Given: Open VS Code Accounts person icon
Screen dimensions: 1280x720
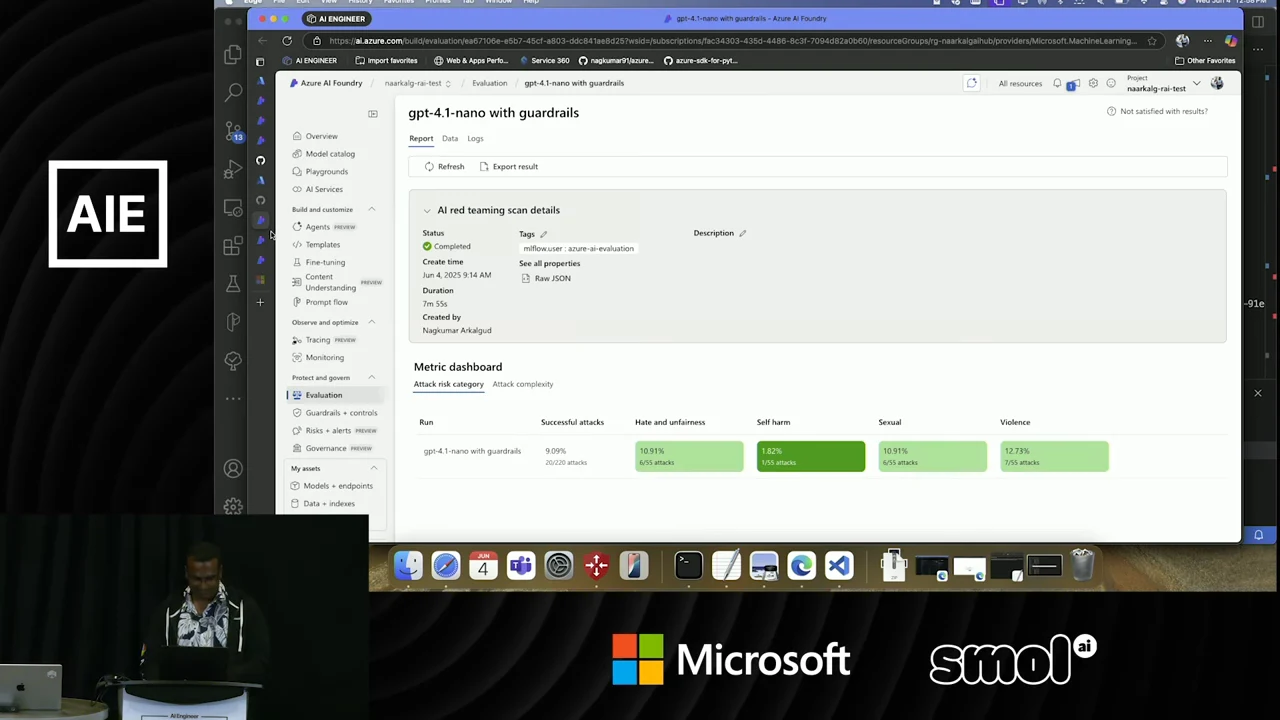Looking at the screenshot, I should tap(233, 469).
